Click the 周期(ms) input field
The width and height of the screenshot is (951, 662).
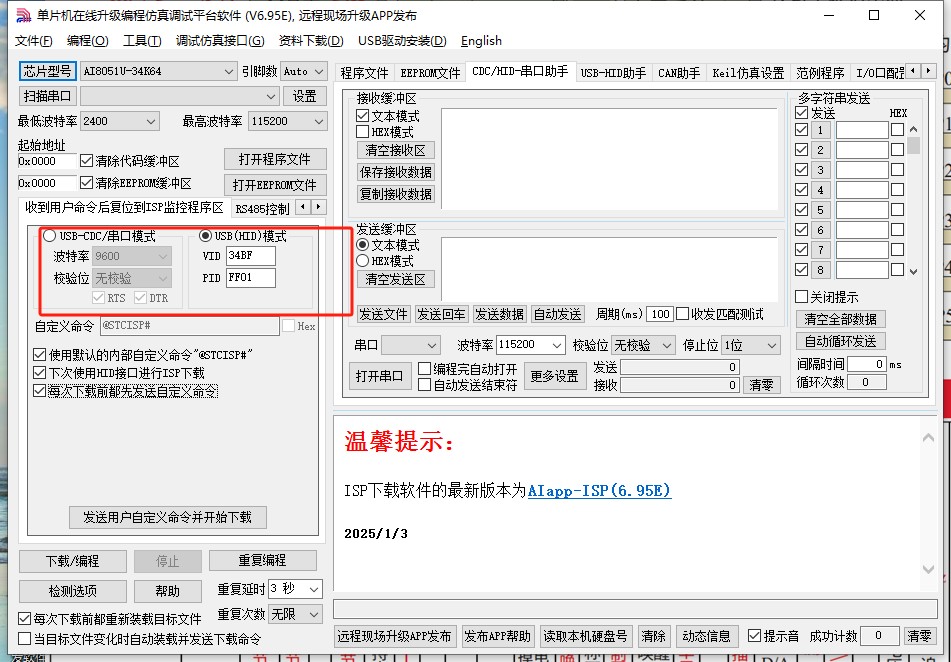pyautogui.click(x=660, y=314)
